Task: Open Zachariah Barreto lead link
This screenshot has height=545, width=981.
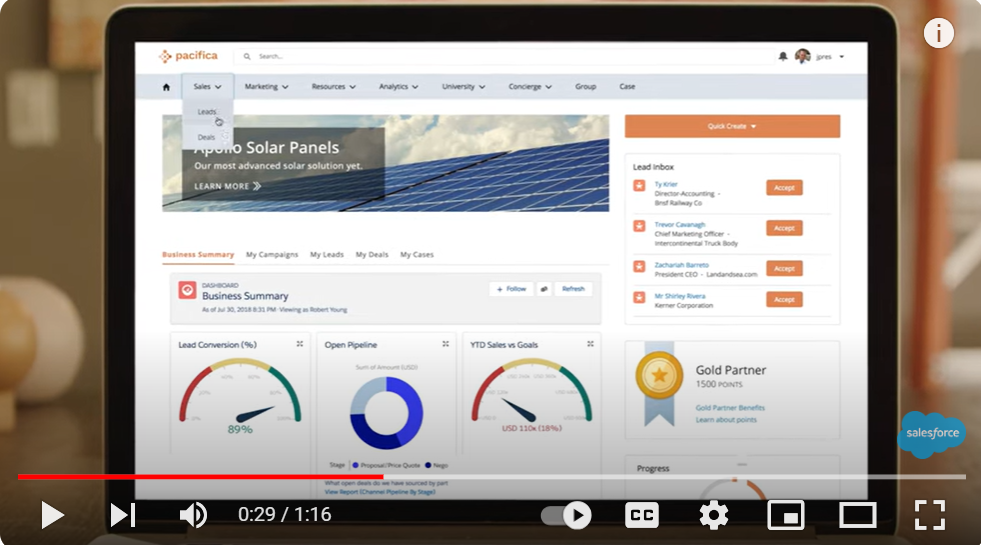Action: (681, 265)
